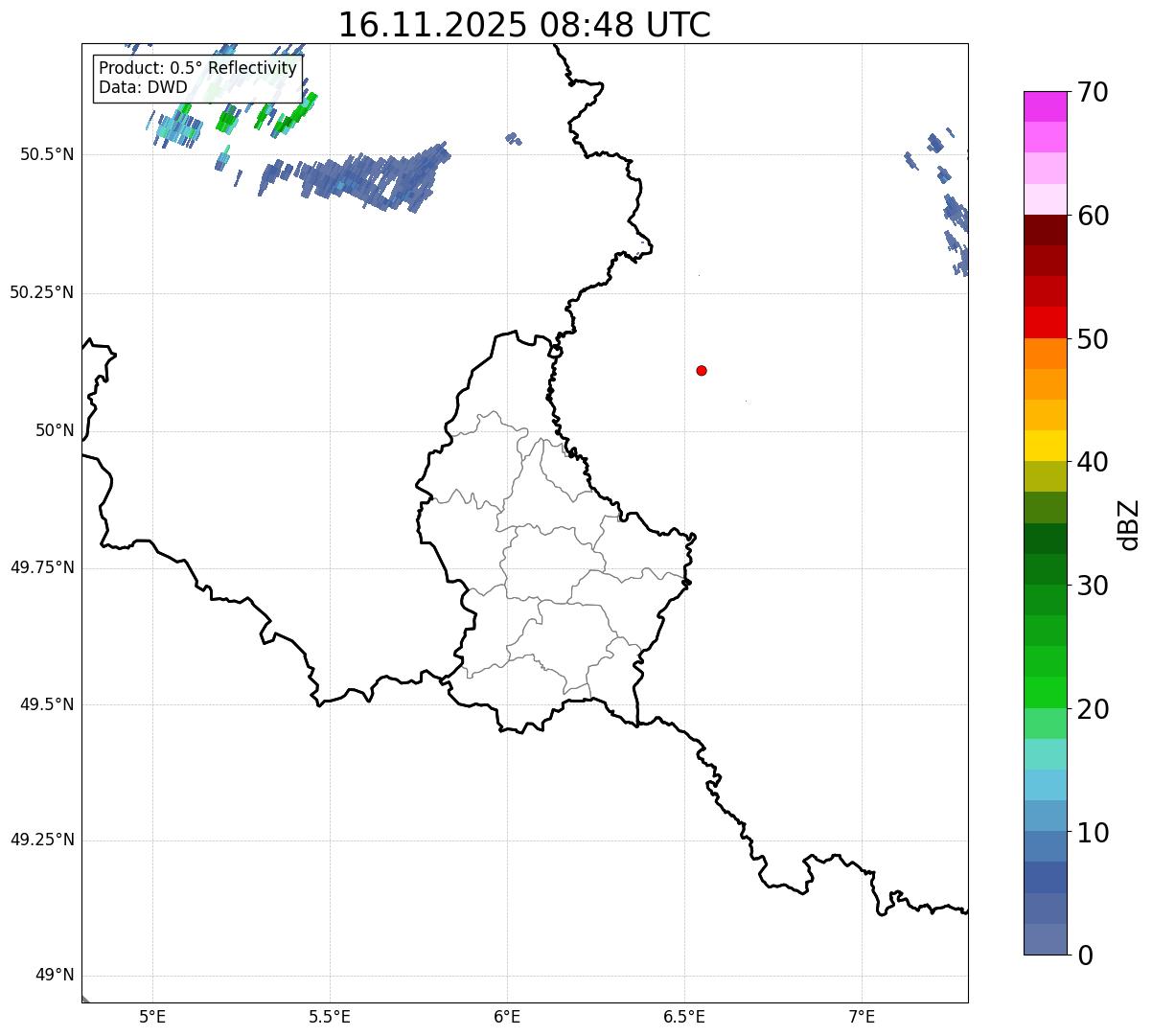
Task: Click the 49.25°N latitude label
Action: (x=42, y=840)
